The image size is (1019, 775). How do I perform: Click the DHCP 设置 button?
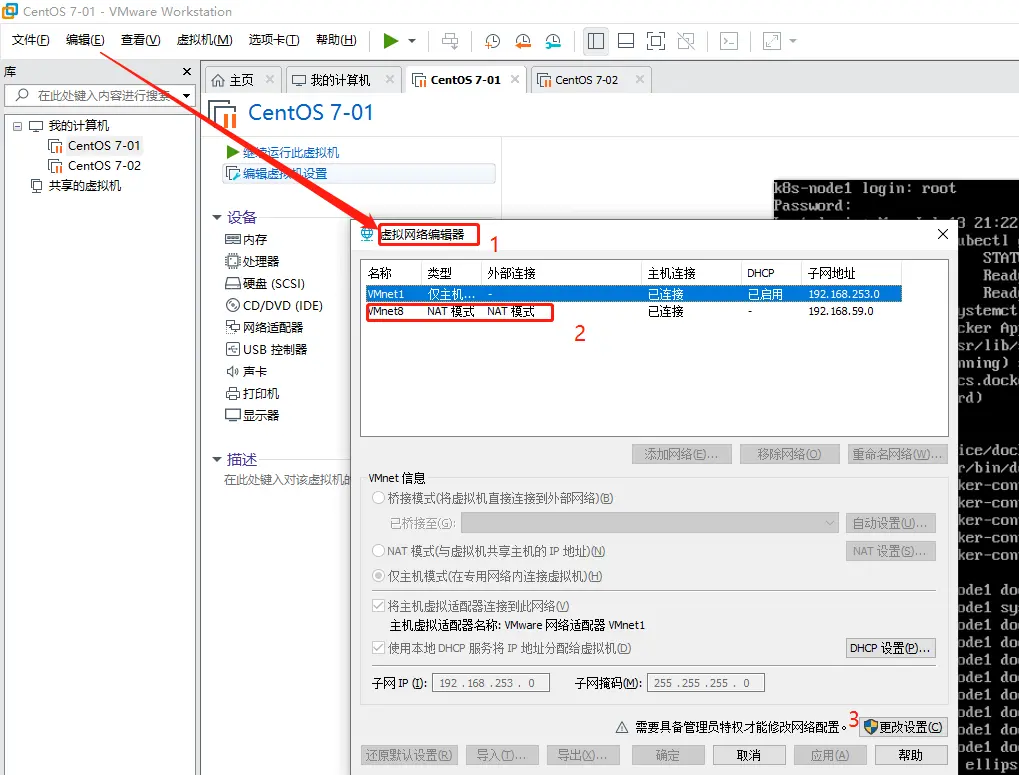[x=890, y=648]
